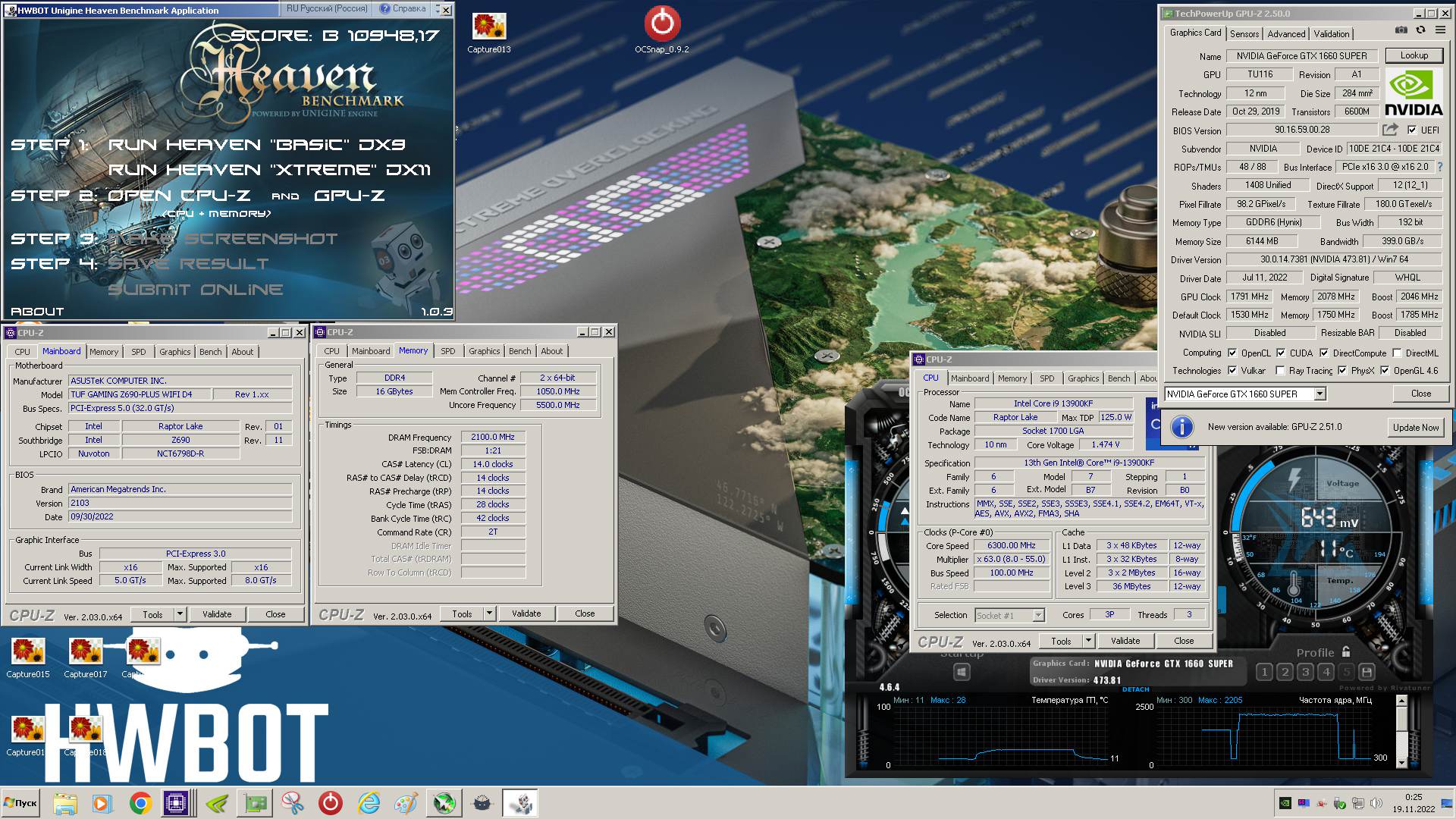
Task: Open the OCSnap_0.9.2 desktop icon
Action: pyautogui.click(x=662, y=30)
